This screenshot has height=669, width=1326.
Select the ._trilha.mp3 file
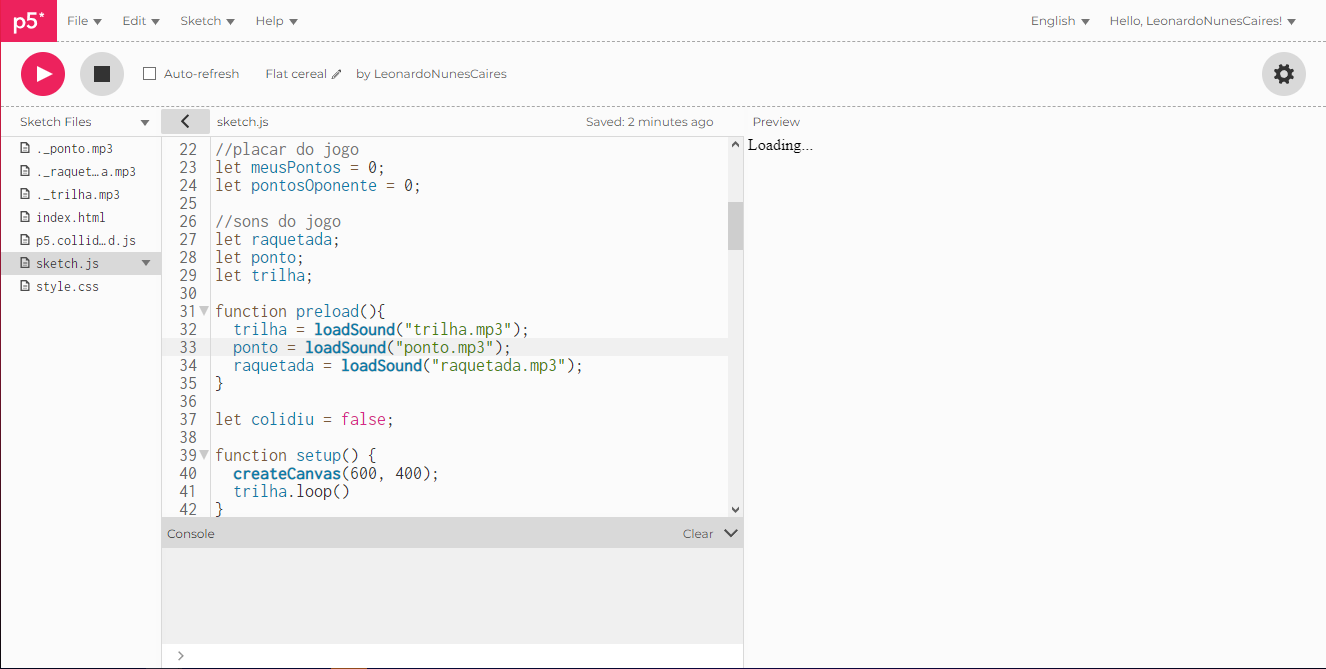click(x=80, y=194)
